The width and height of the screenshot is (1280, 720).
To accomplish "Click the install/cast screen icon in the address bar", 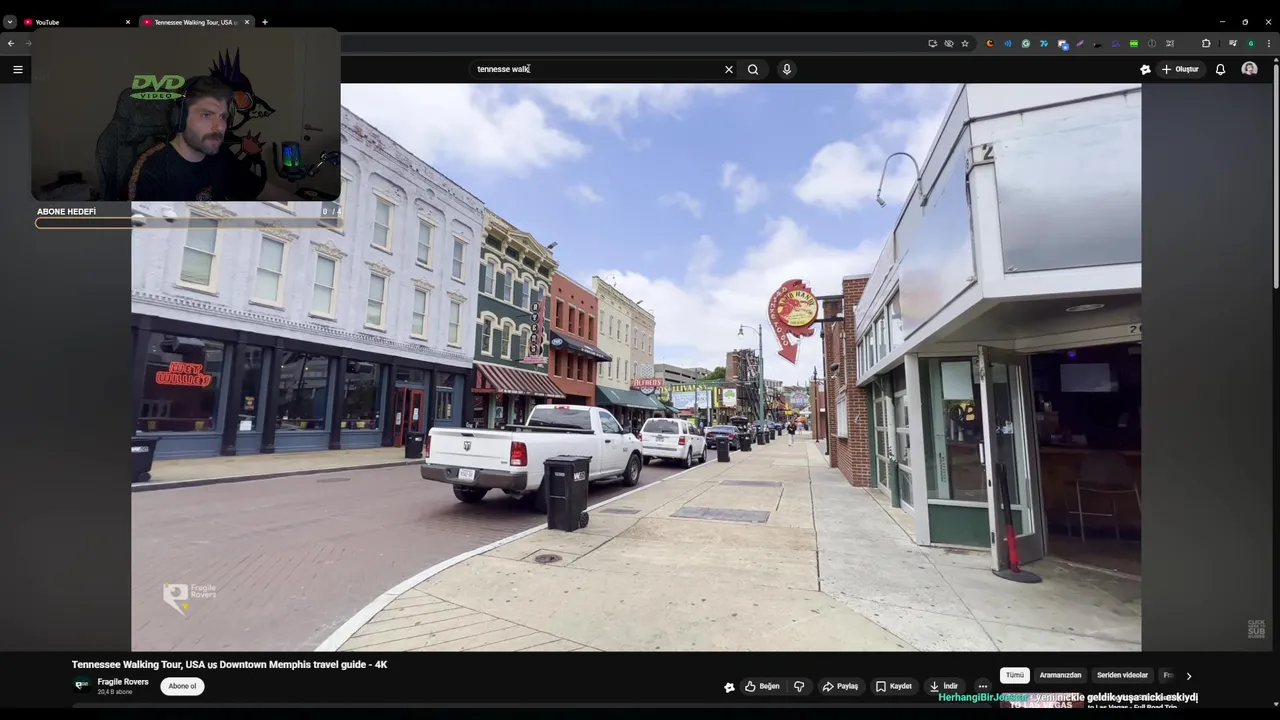I will [x=933, y=43].
